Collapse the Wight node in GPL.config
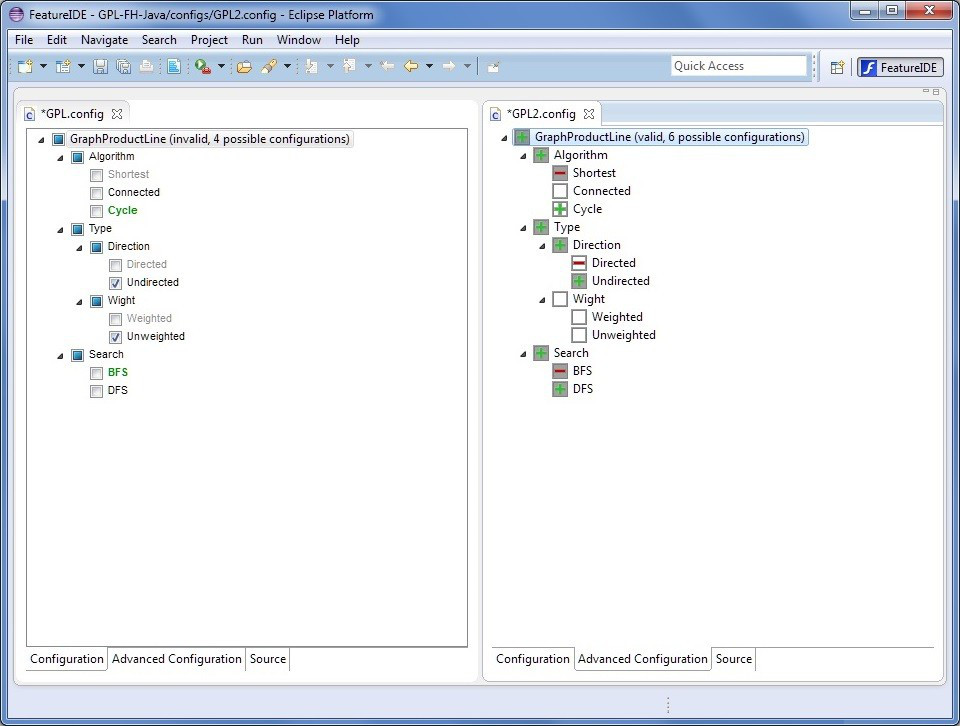 pos(79,302)
